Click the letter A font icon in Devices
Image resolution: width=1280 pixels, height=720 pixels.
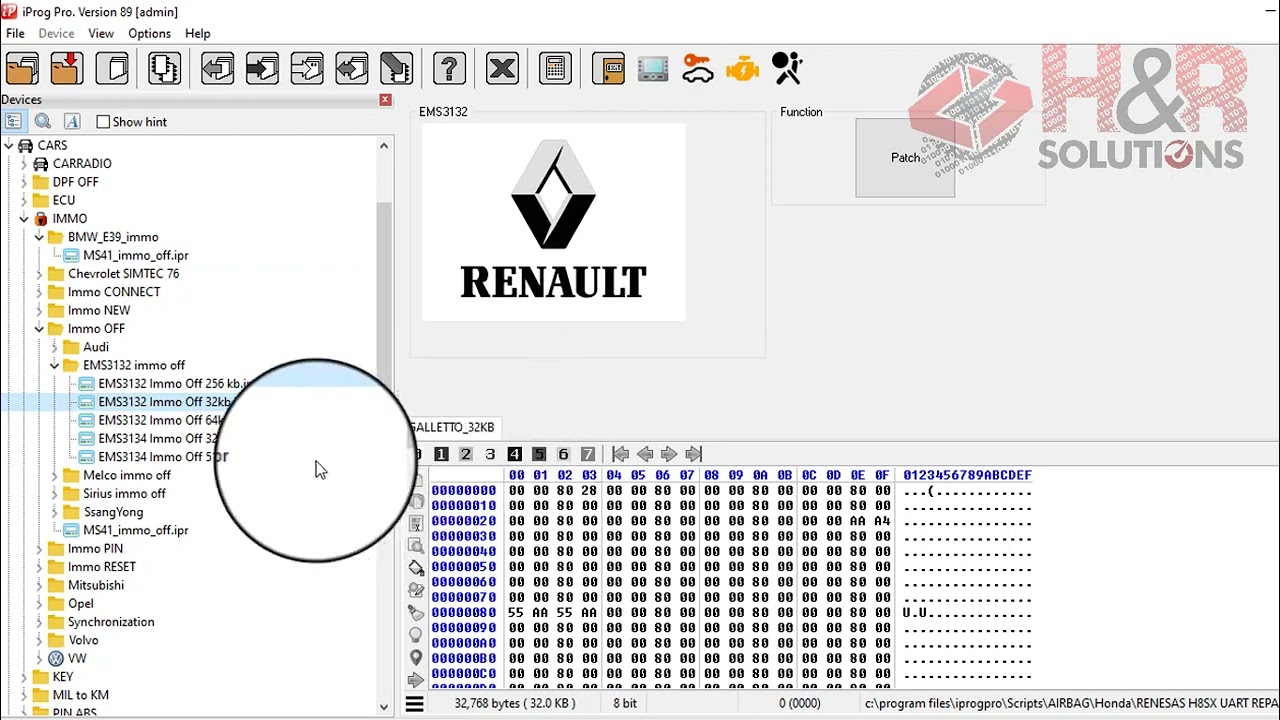pos(72,121)
